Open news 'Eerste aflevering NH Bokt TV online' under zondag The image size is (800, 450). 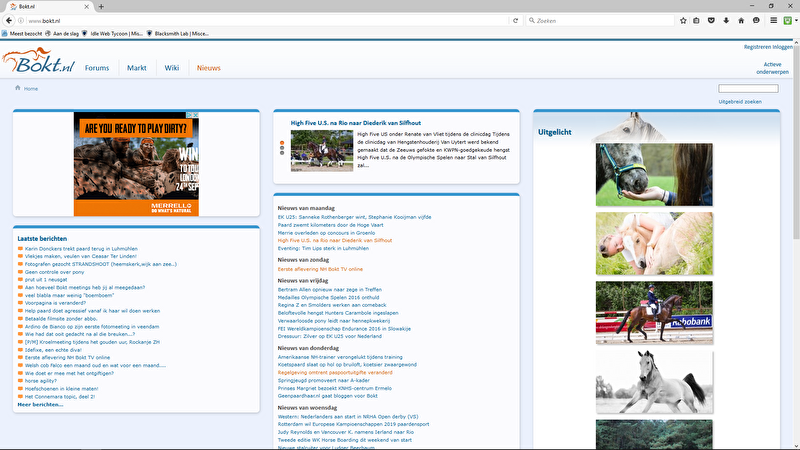(320, 269)
